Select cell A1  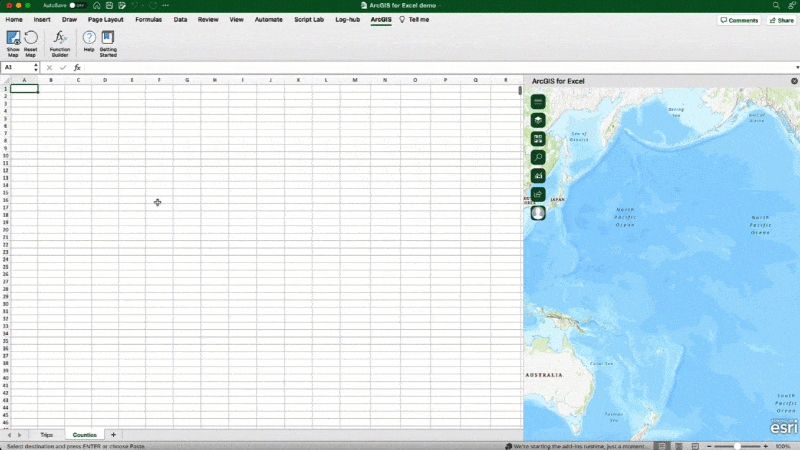pos(24,89)
